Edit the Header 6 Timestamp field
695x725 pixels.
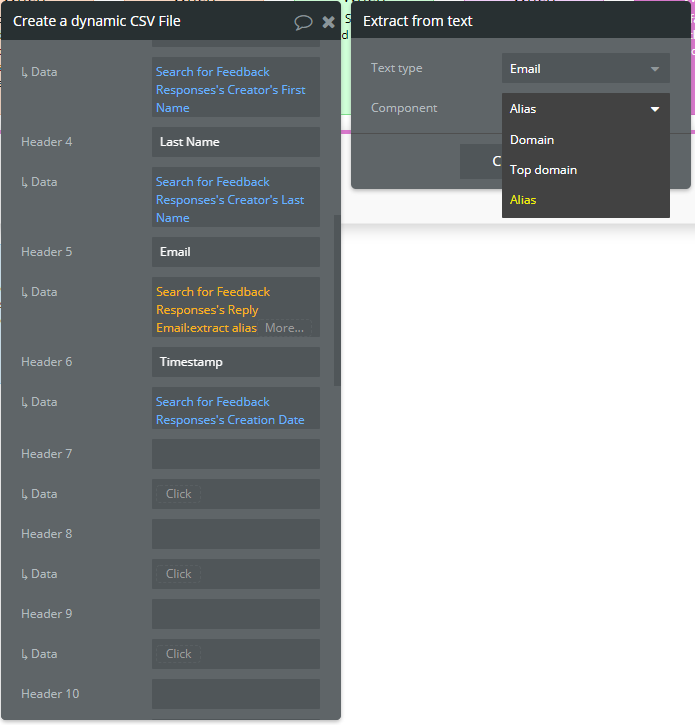pos(236,362)
